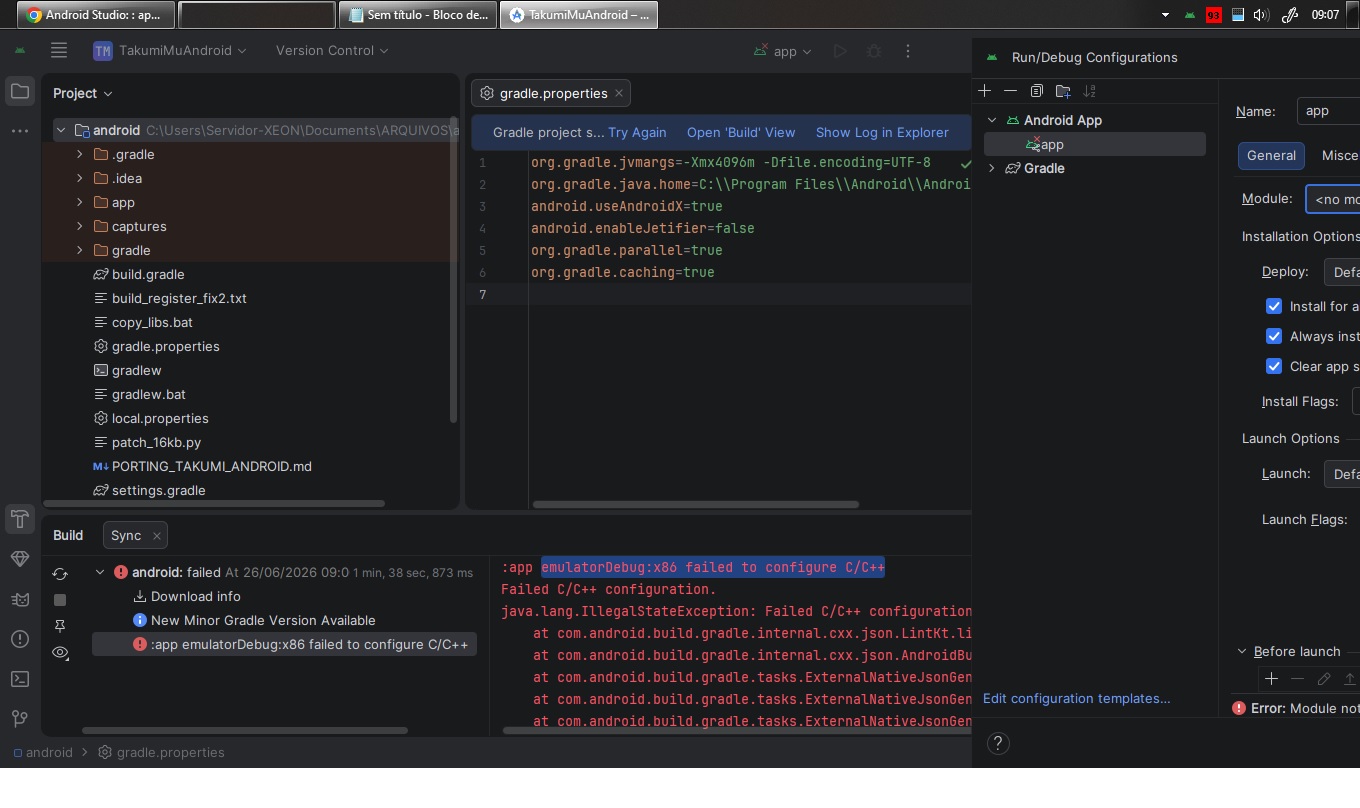Click the Run app play icon
Image resolution: width=1360 pixels, height=808 pixels.
840,51
